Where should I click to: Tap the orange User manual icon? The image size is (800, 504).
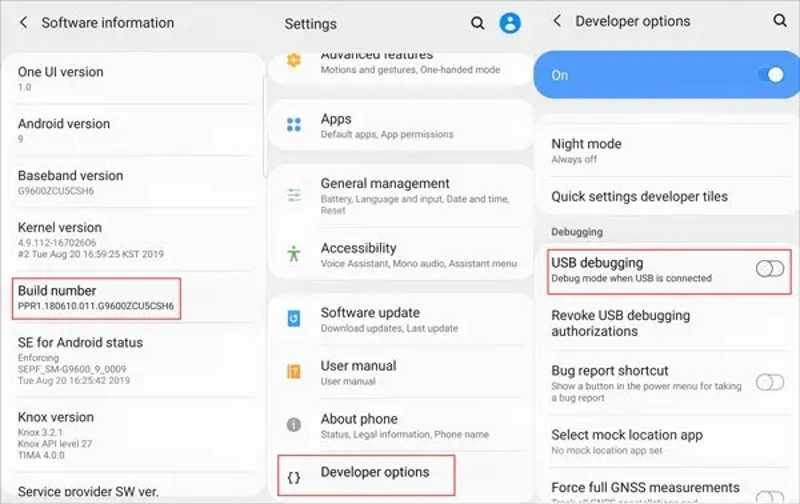(x=294, y=372)
